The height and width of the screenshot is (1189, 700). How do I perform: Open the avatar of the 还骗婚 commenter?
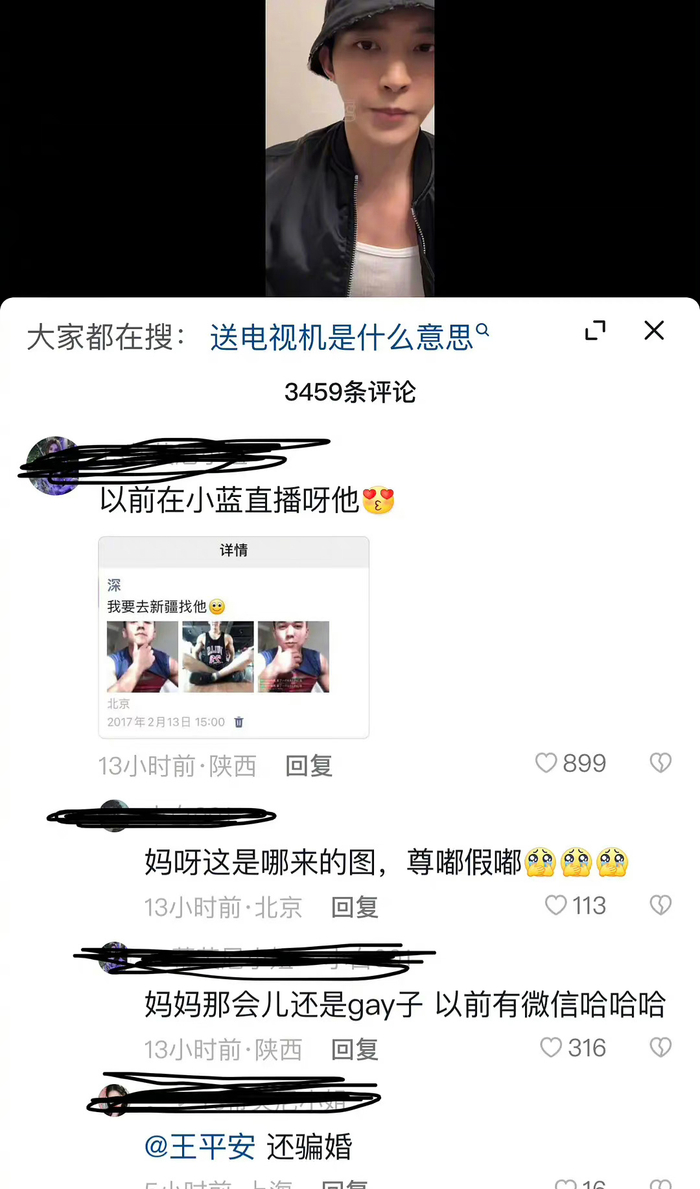click(113, 1100)
